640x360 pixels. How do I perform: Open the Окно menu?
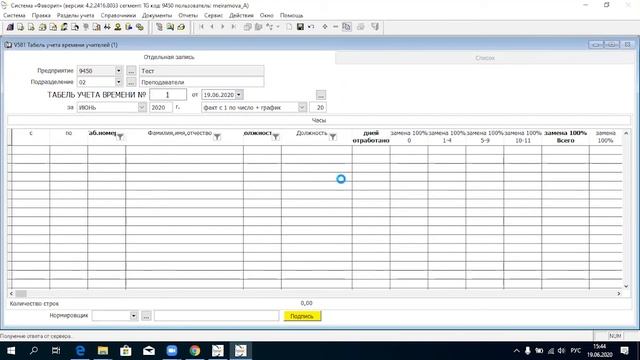267,15
